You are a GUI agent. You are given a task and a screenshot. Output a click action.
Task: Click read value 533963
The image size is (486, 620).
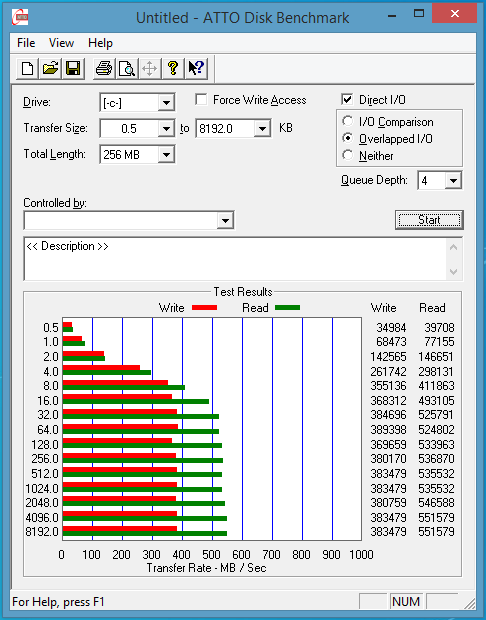click(436, 445)
